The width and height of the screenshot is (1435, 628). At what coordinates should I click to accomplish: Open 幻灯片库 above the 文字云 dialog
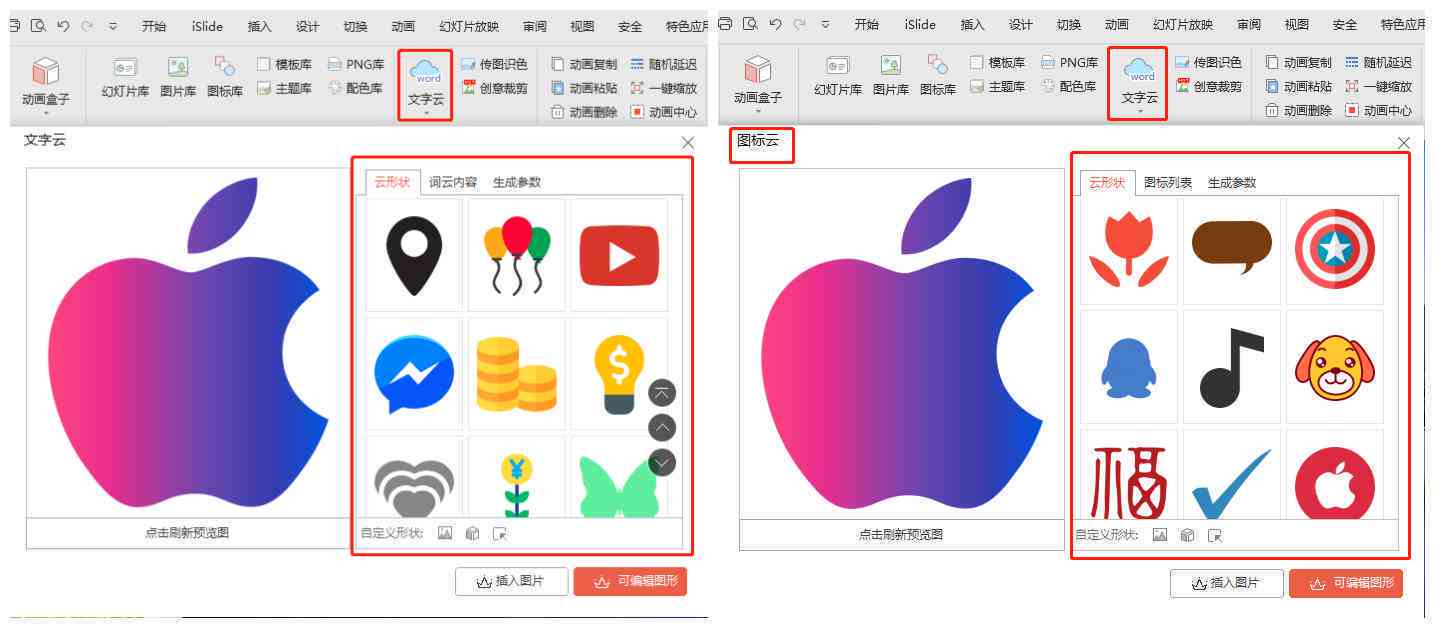(125, 76)
